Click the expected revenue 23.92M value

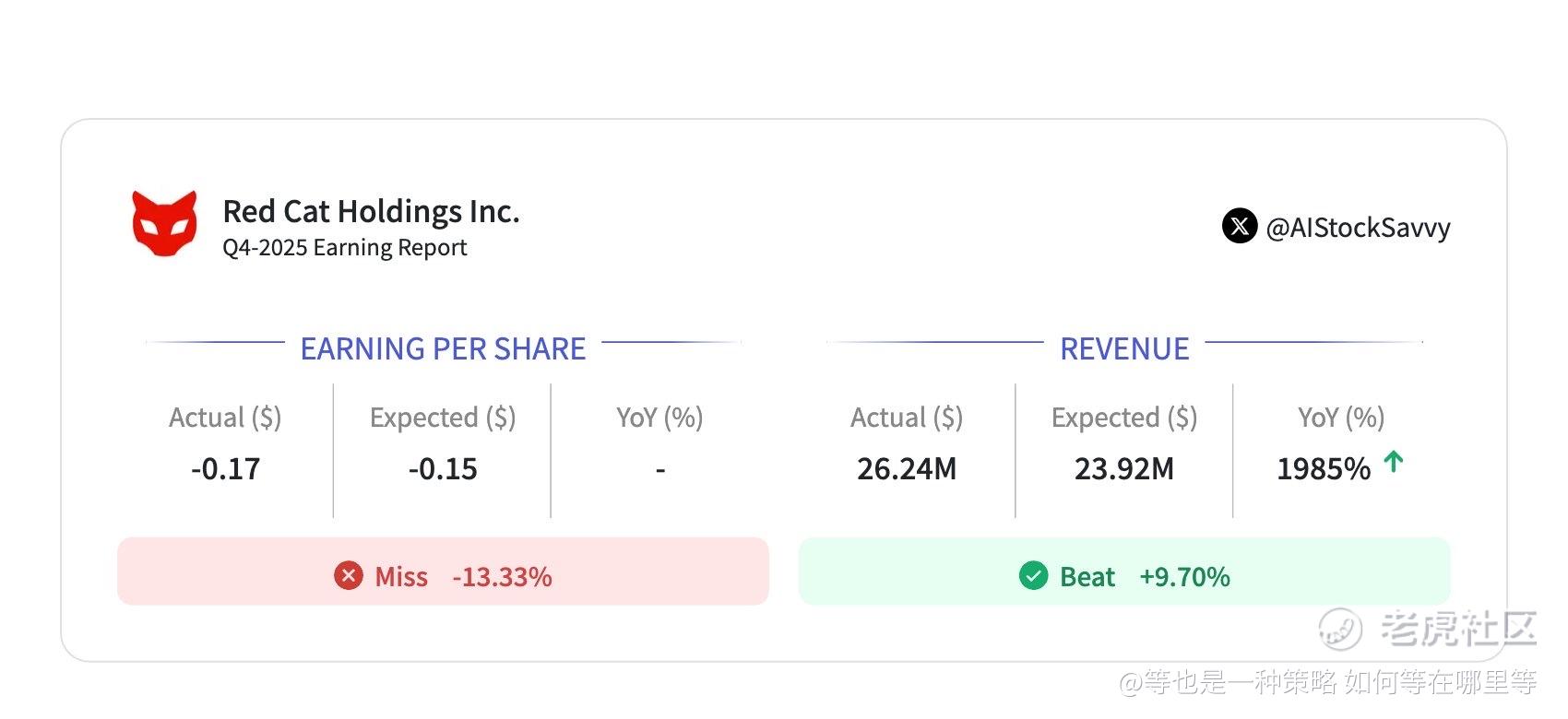(x=1124, y=469)
